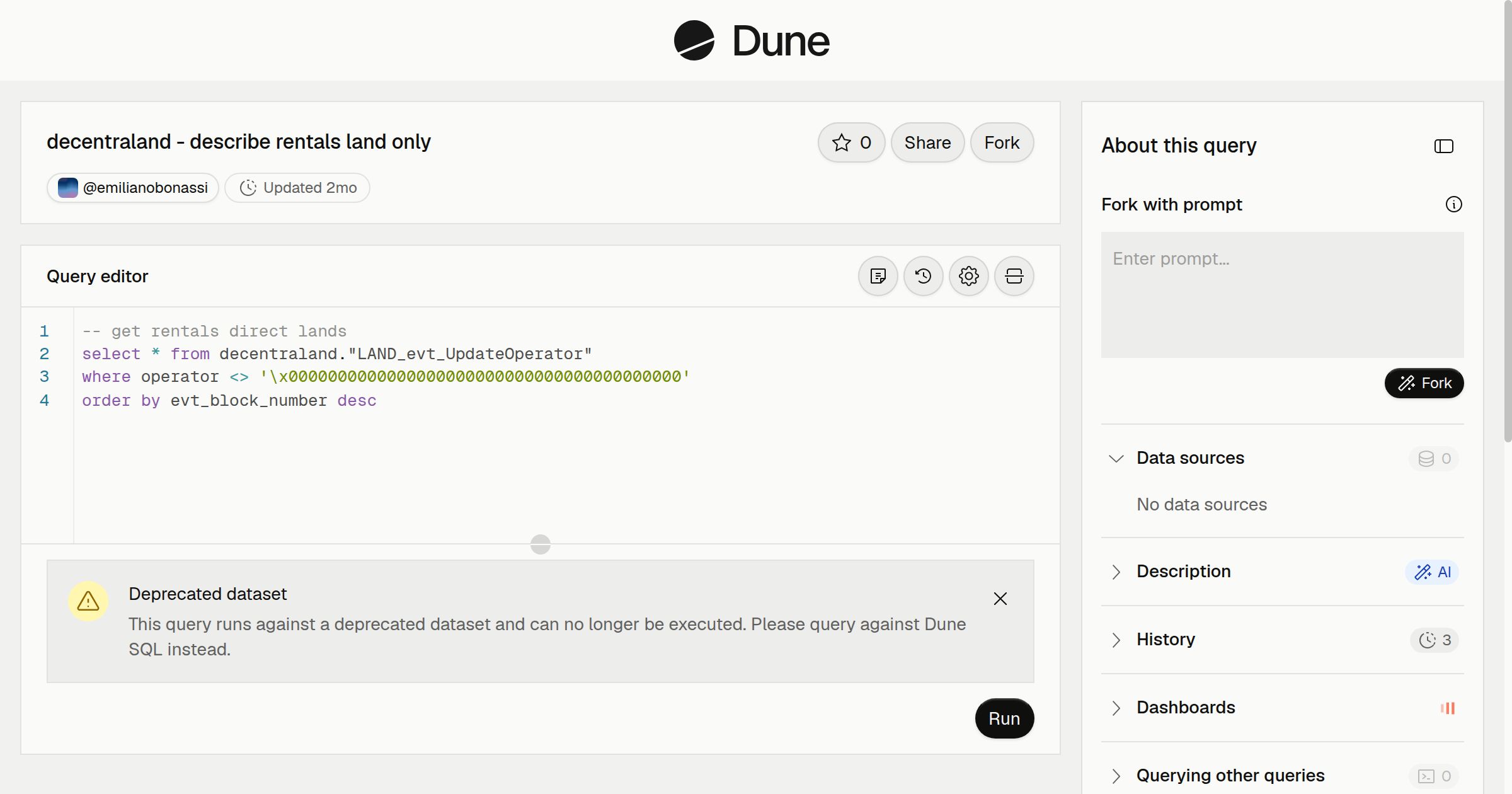1512x794 pixels.
Task: Click the 'No data sources' text
Action: click(x=1201, y=505)
